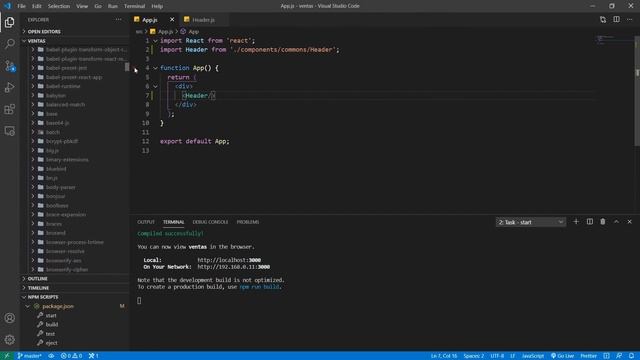Open the Explorer view in activity bar
Viewport: 640px width, 360px height.
[10, 22]
